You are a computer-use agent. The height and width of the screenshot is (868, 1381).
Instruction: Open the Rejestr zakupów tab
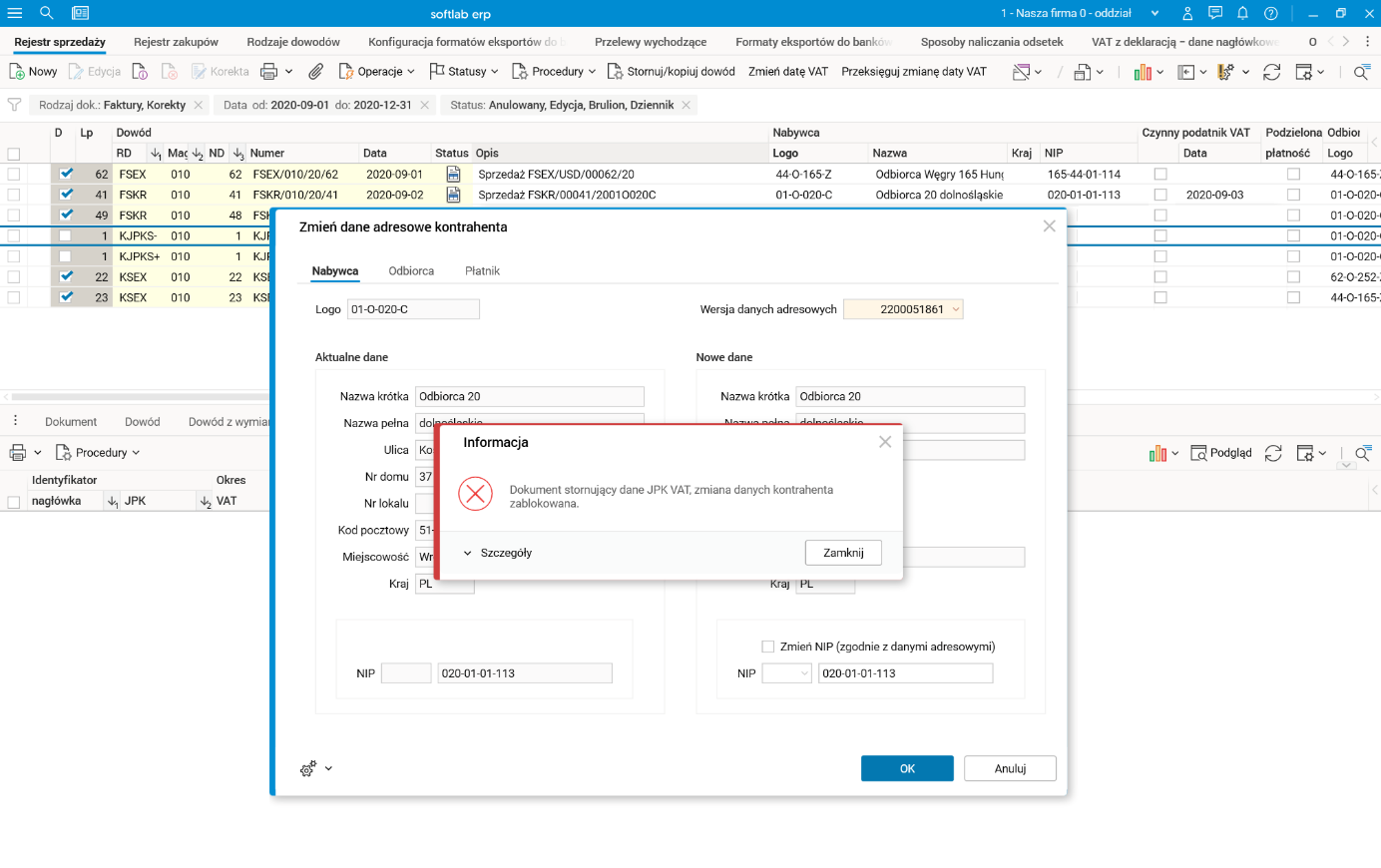click(x=176, y=42)
